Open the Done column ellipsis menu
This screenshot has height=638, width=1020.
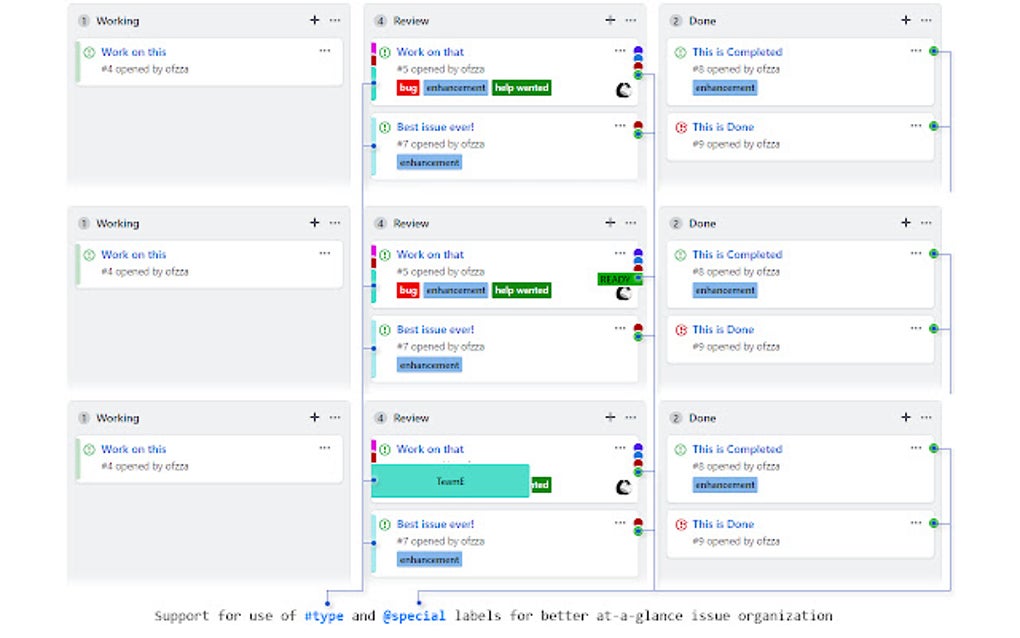924,20
